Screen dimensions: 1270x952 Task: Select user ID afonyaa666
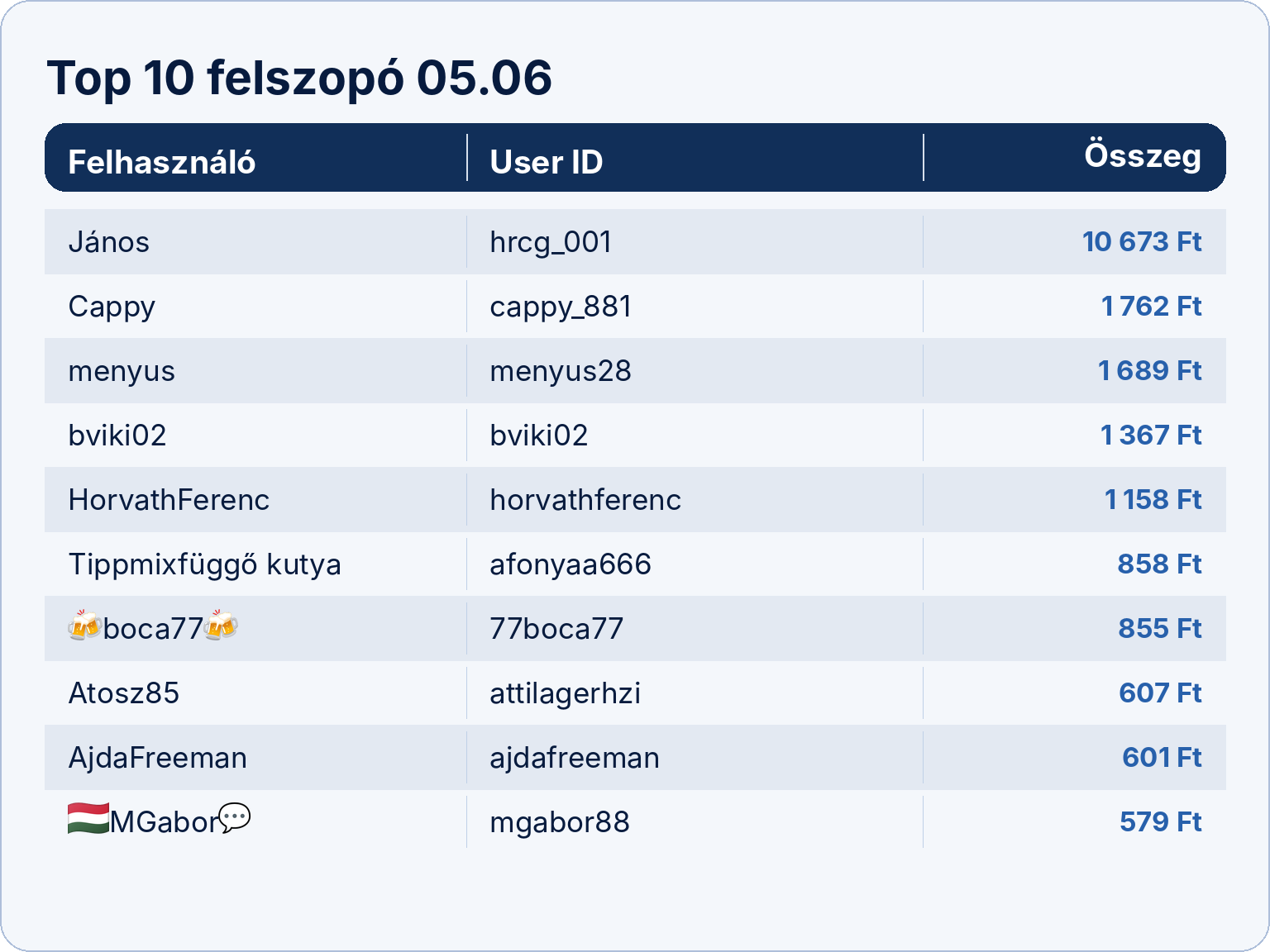tap(571, 564)
